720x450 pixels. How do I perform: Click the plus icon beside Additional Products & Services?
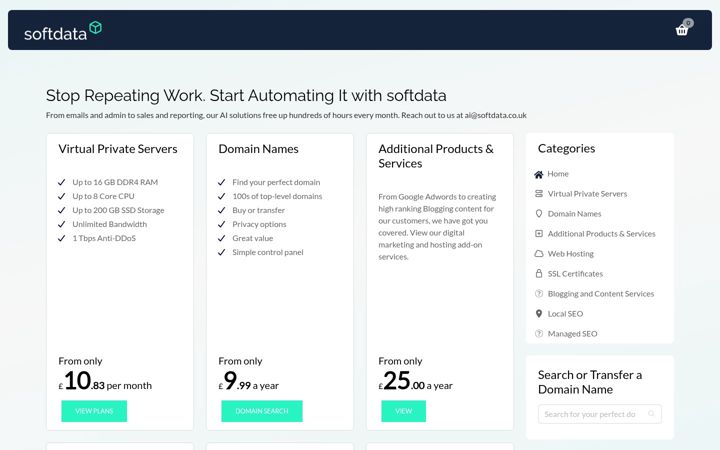click(539, 234)
